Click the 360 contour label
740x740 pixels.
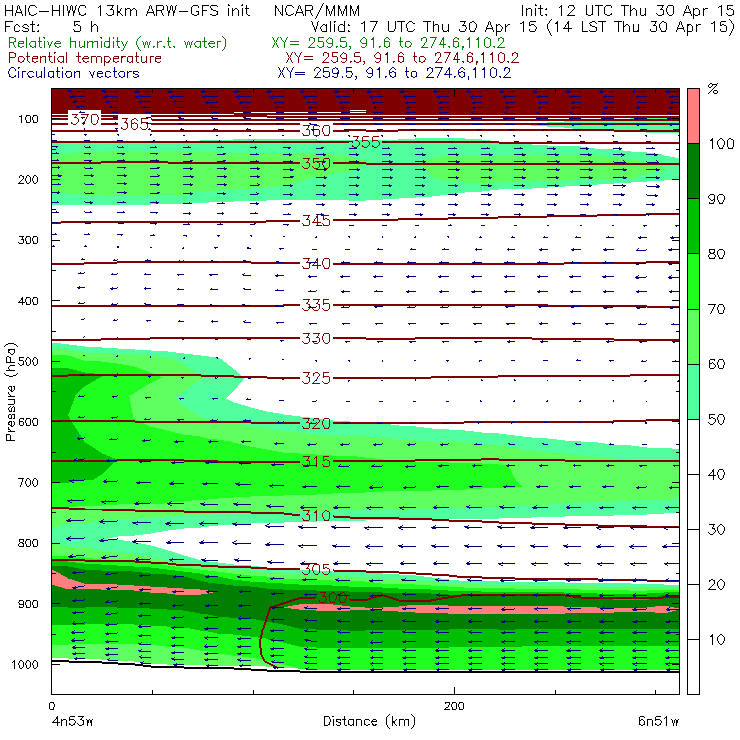[316, 130]
